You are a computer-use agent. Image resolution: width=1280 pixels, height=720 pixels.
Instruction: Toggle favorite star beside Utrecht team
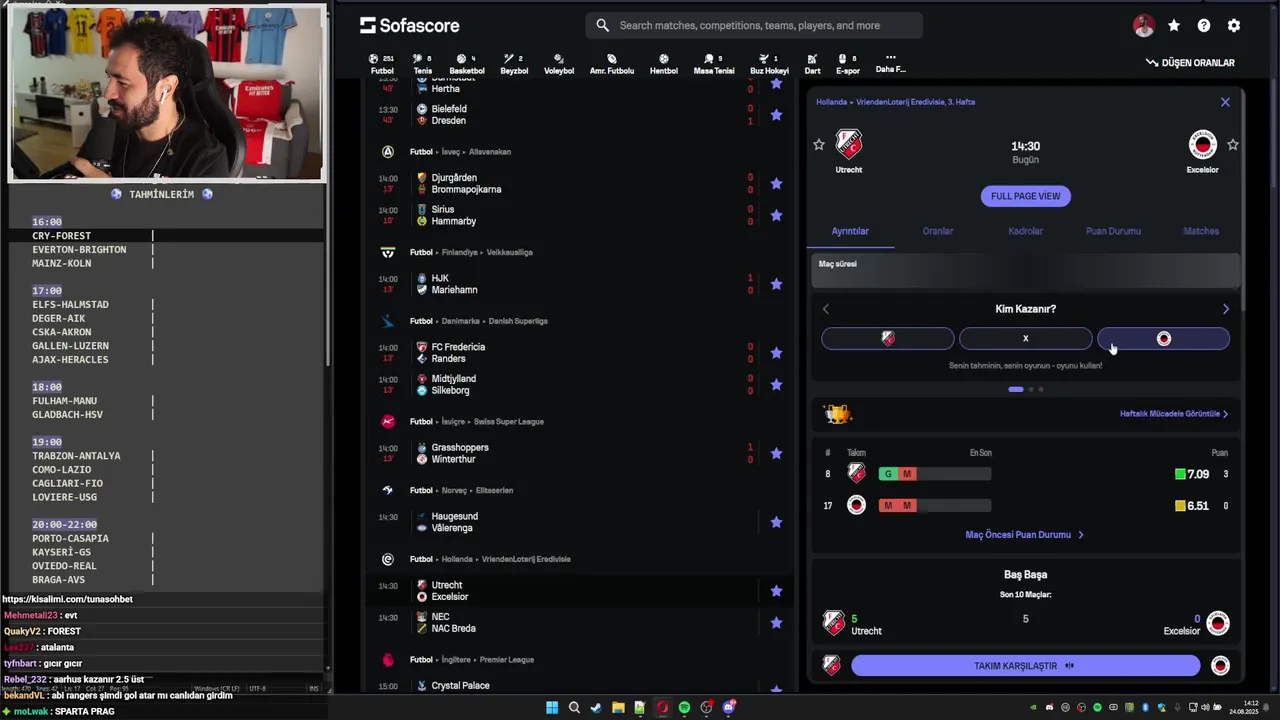tap(819, 145)
